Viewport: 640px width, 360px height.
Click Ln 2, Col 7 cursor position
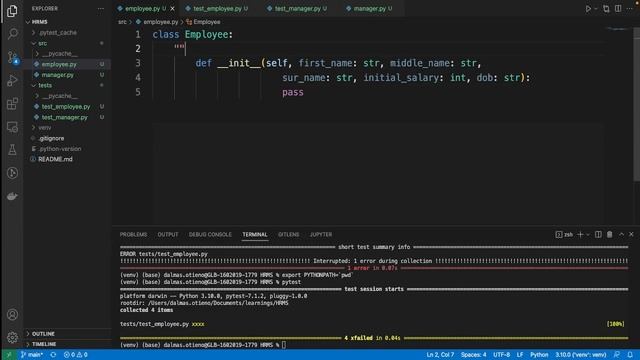(x=440, y=355)
